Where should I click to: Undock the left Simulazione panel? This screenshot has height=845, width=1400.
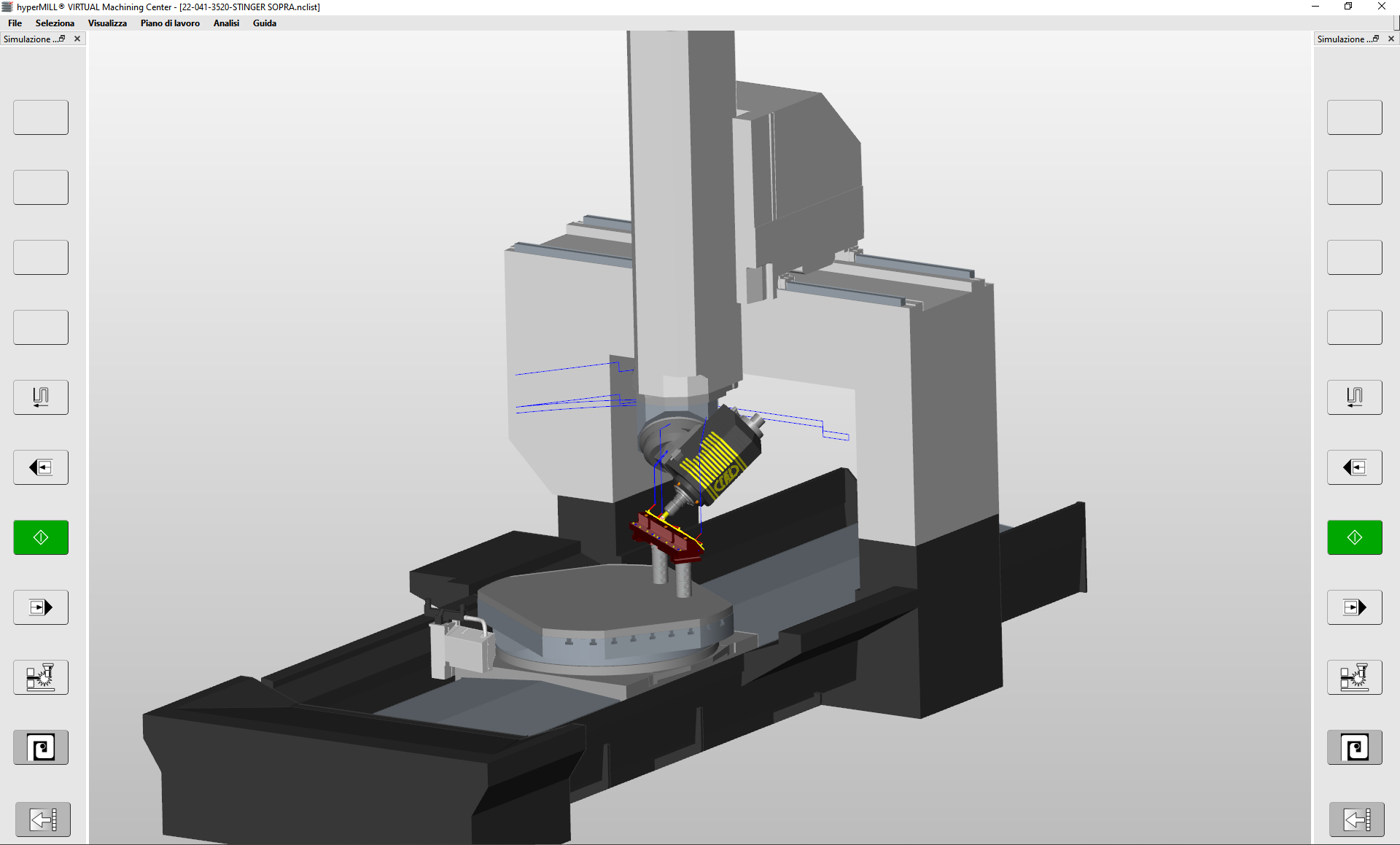click(x=62, y=39)
